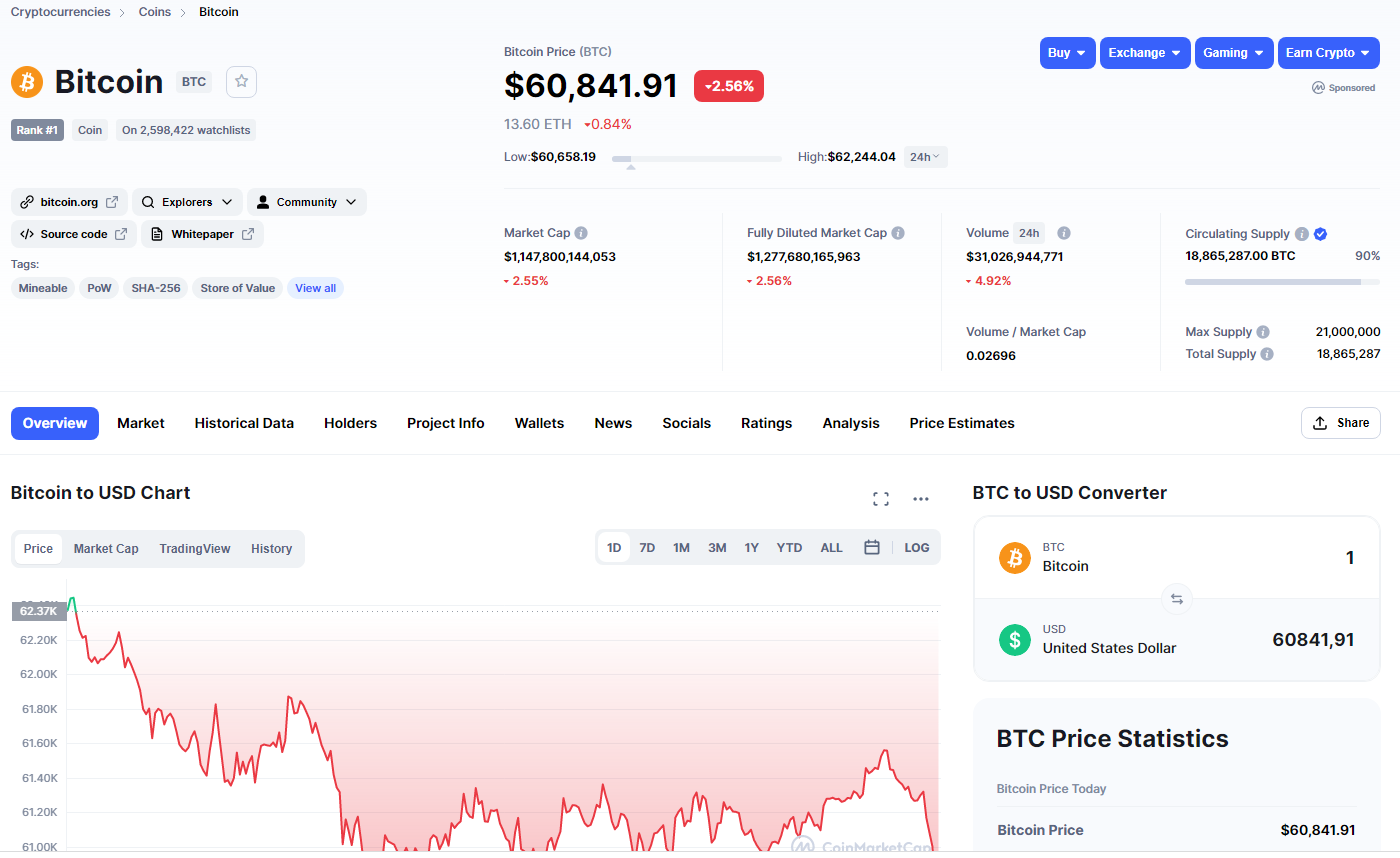Open the Price Estimates tab
Screen dimensions: 1400x858
(x=962, y=423)
